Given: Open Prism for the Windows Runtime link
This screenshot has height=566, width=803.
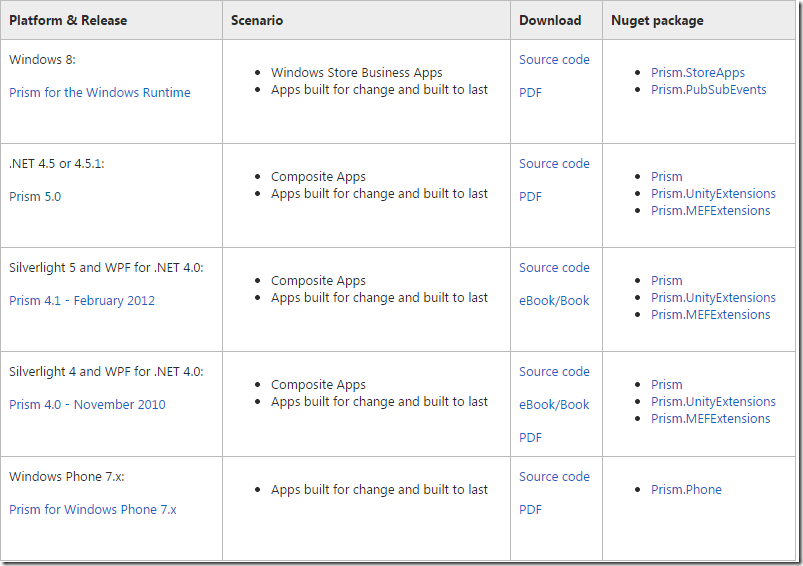Looking at the screenshot, I should pyautogui.click(x=100, y=93).
